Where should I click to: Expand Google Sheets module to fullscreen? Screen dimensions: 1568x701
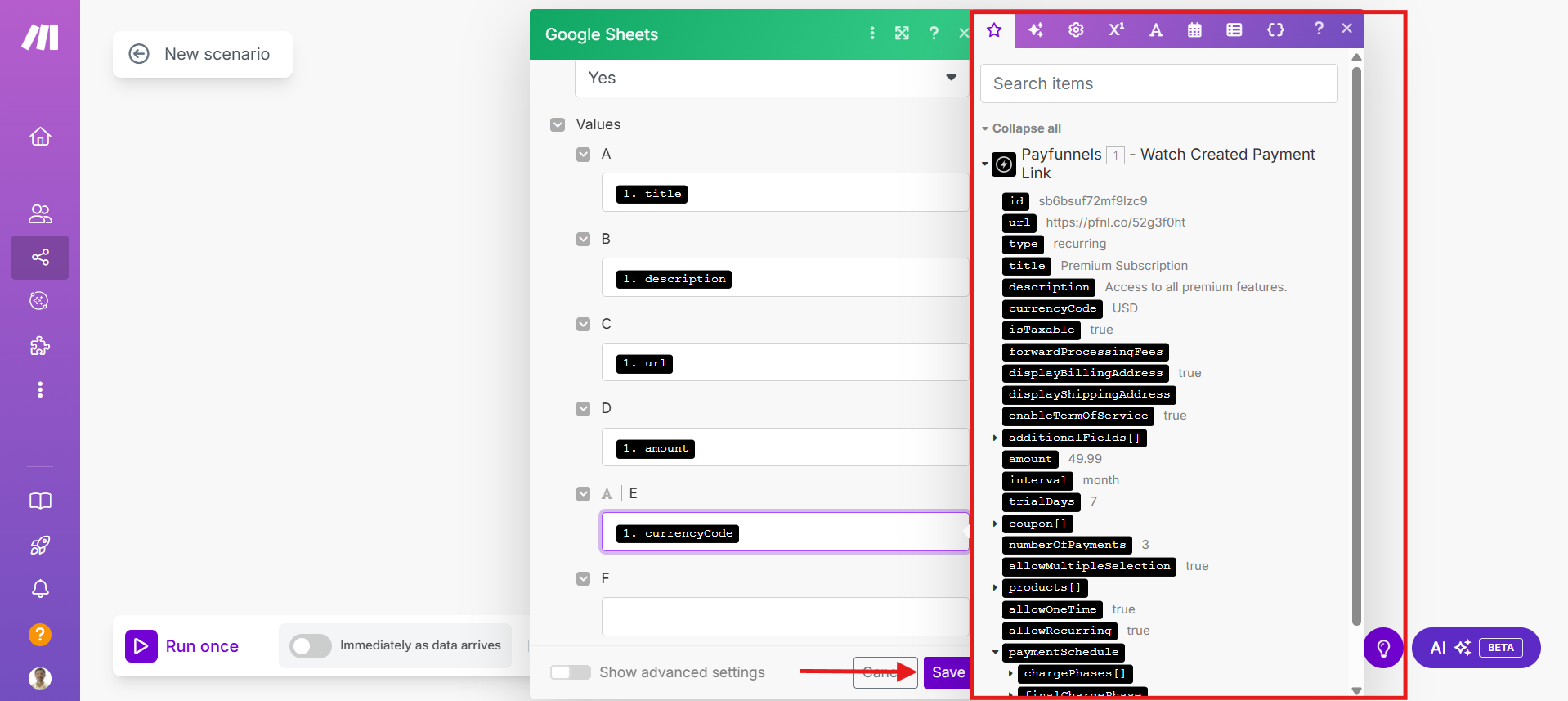(x=902, y=34)
